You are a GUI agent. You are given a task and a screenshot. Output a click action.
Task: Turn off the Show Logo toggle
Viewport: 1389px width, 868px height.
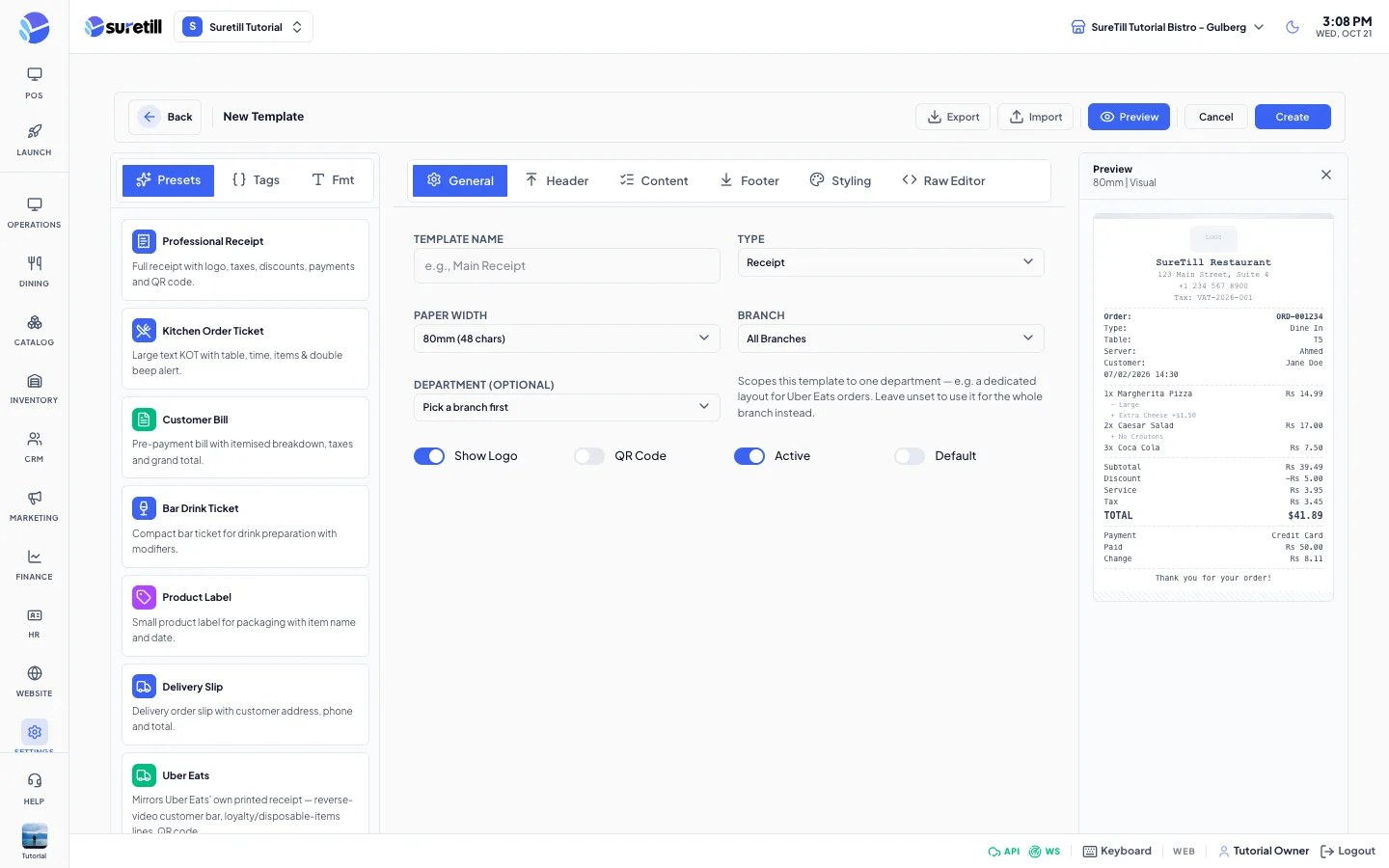(x=429, y=456)
